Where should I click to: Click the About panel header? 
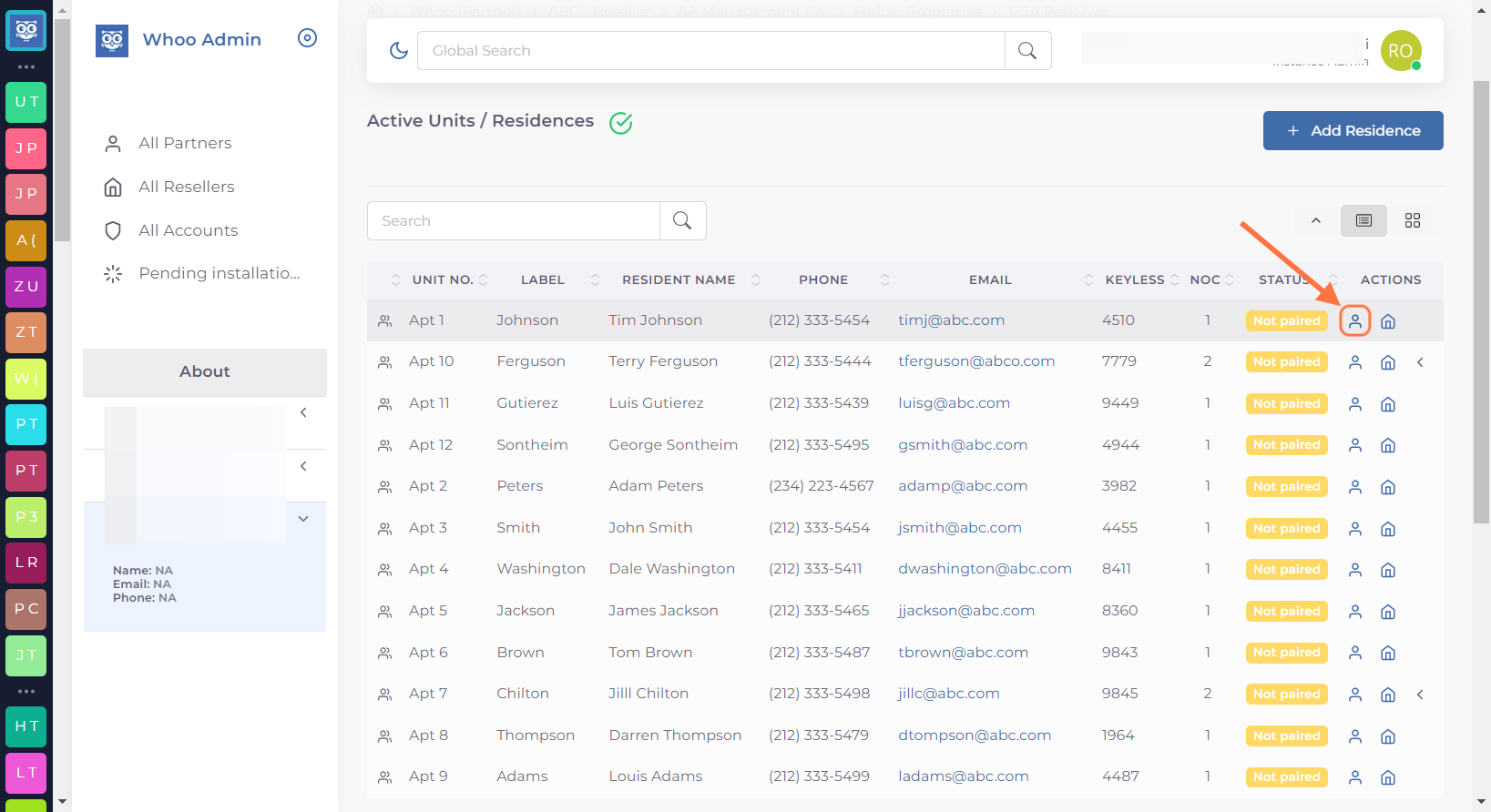(205, 371)
